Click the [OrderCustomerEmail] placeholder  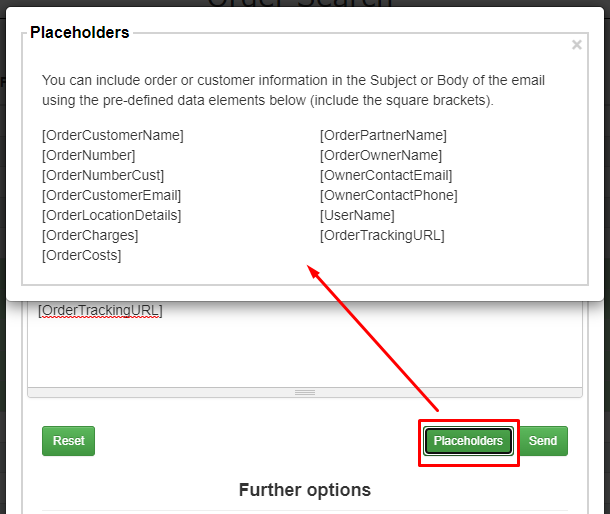coord(111,195)
